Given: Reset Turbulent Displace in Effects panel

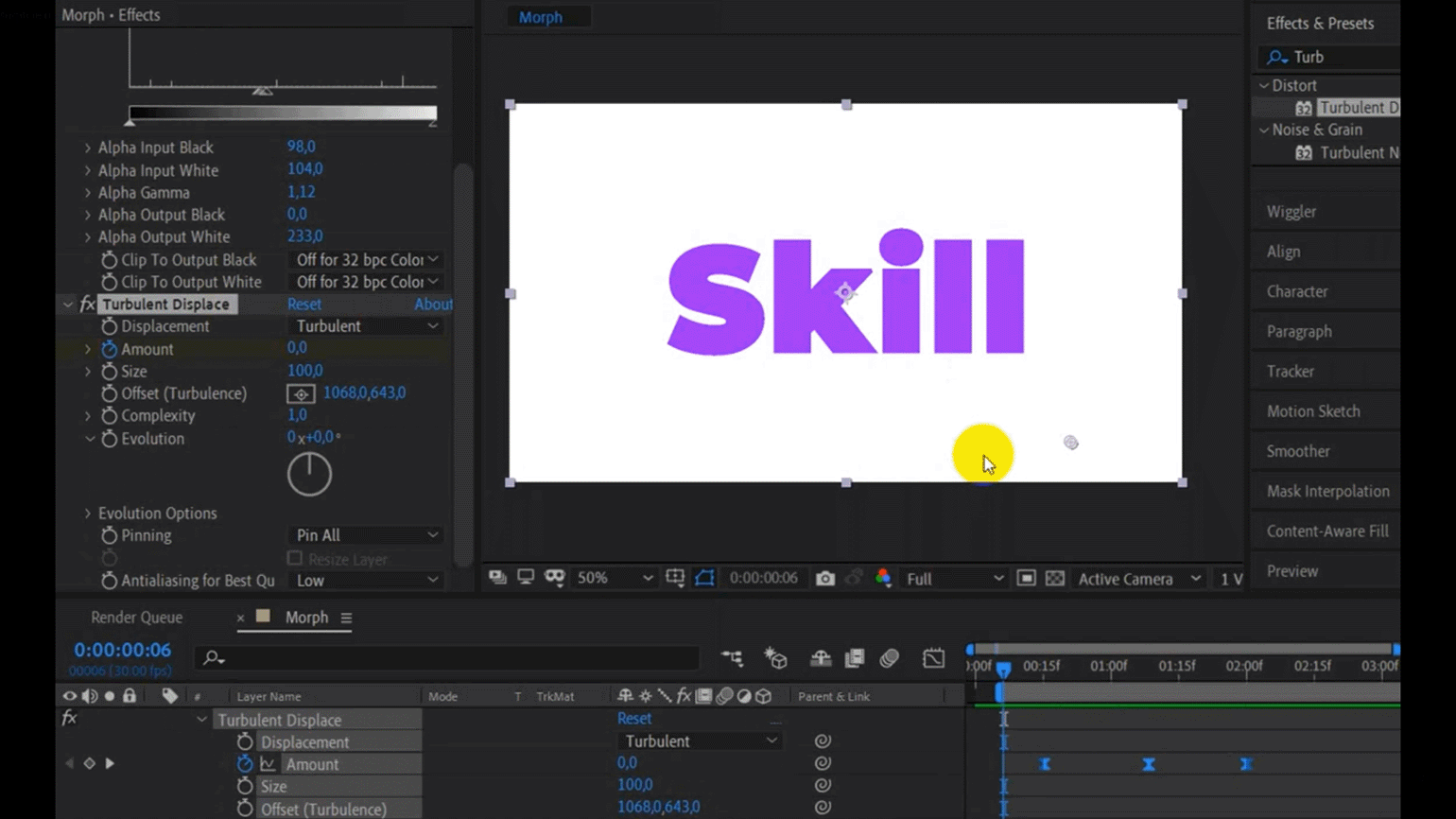Looking at the screenshot, I should point(304,305).
